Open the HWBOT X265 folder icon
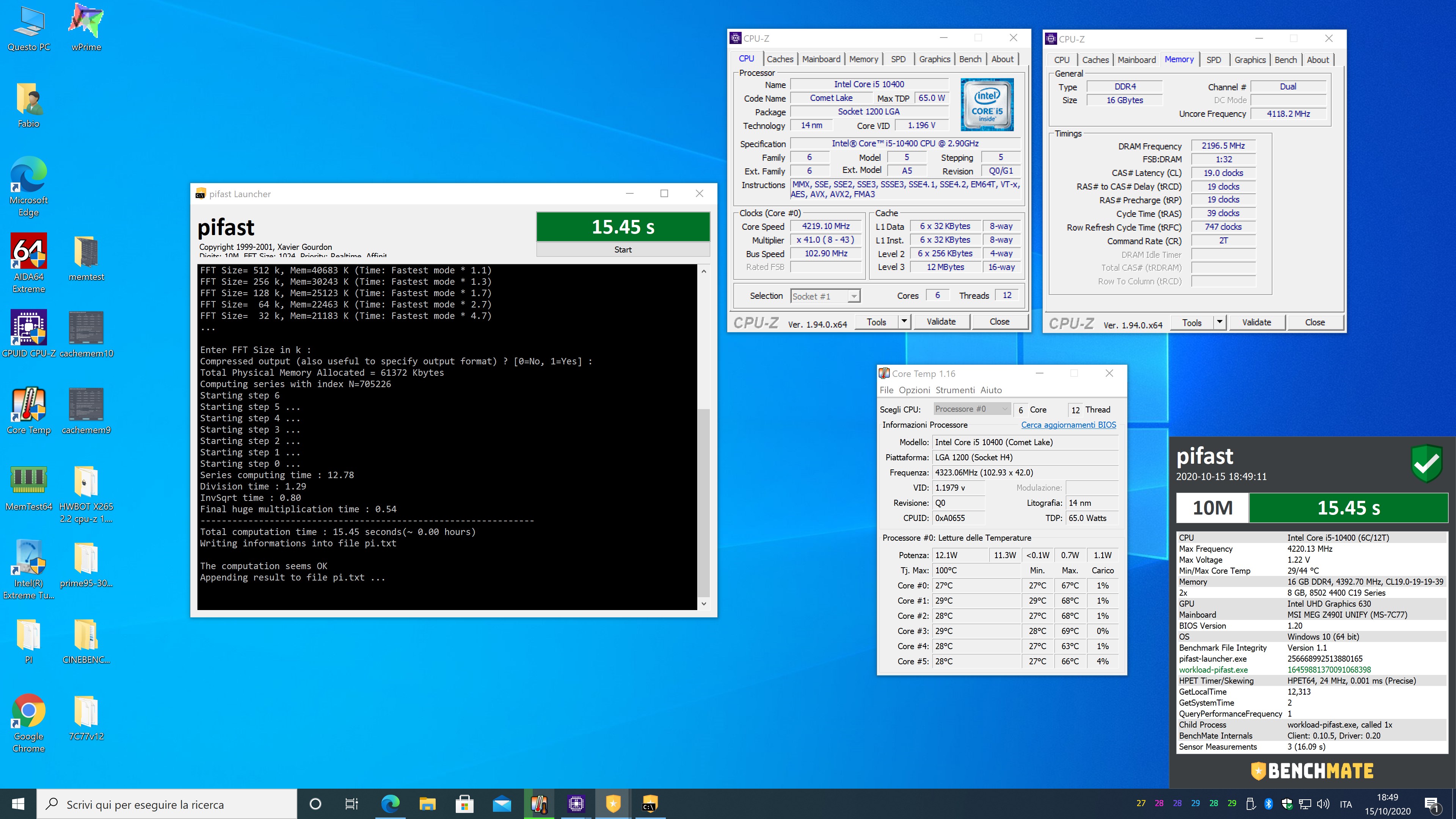This screenshot has height=819, width=1456. point(86,494)
